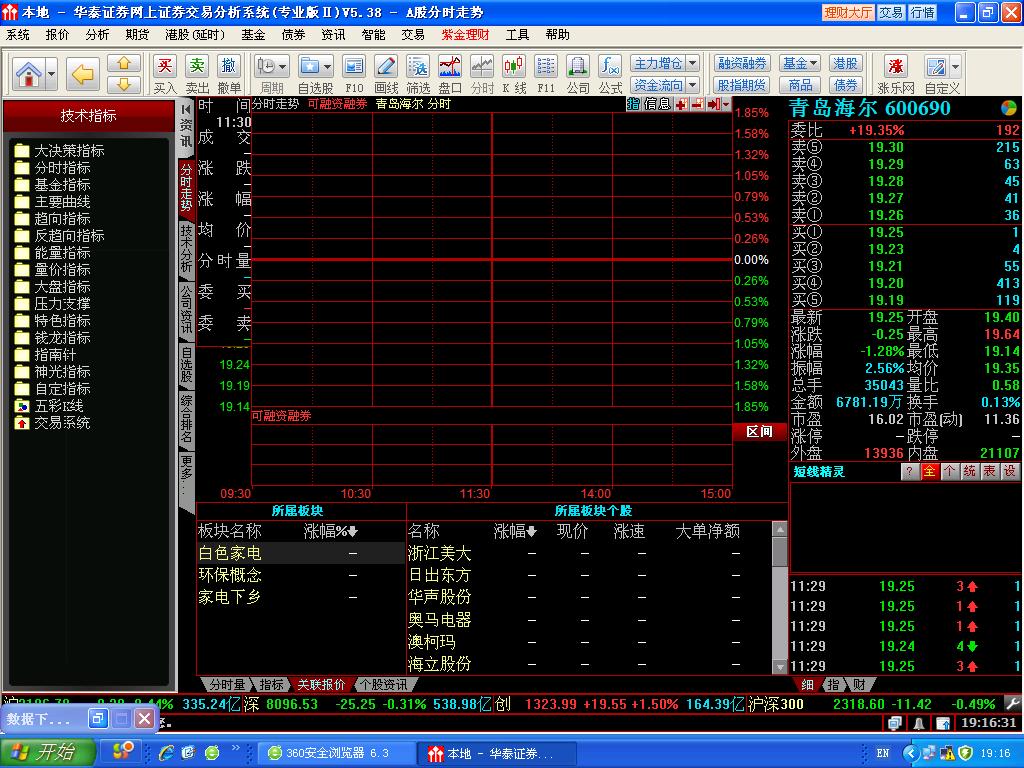
Task: Open the 筛选 stock filter icon
Action: [x=418, y=66]
